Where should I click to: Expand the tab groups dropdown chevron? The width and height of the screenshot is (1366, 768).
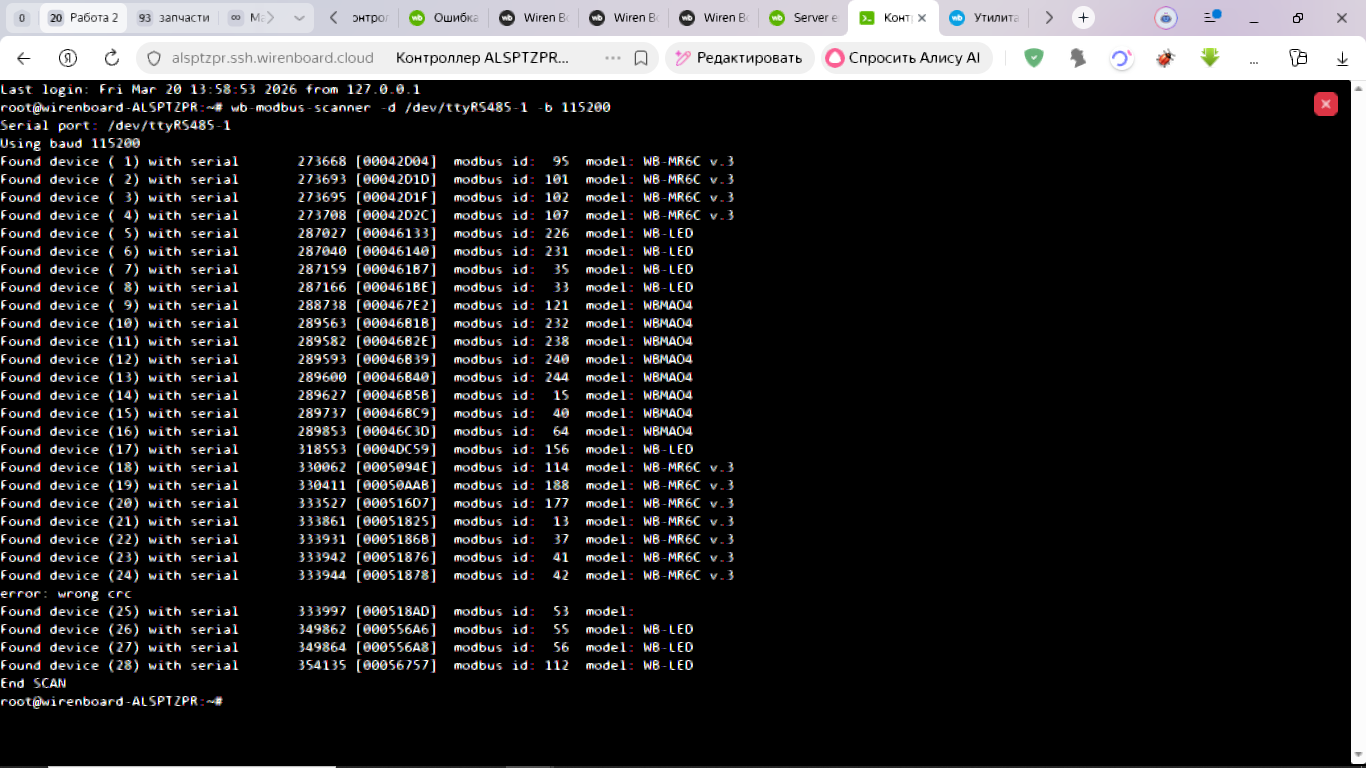(299, 18)
